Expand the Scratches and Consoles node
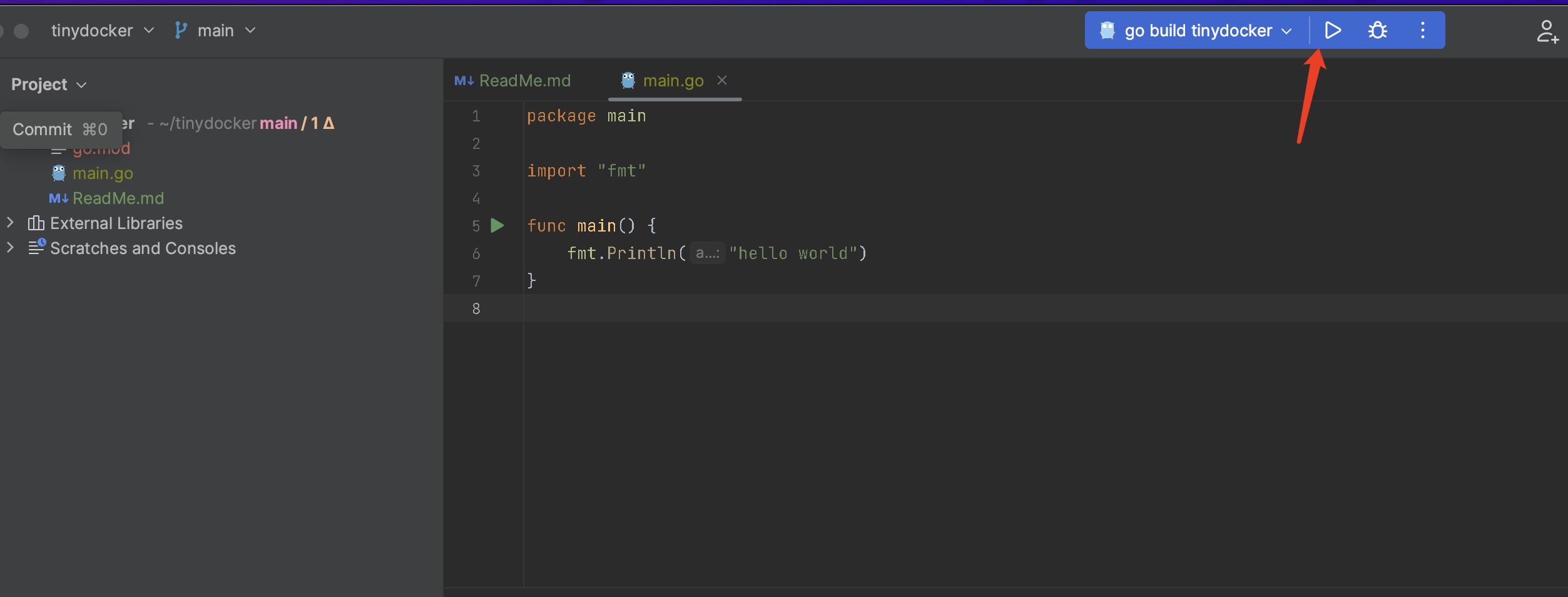The width and height of the screenshot is (1568, 597). click(10, 248)
